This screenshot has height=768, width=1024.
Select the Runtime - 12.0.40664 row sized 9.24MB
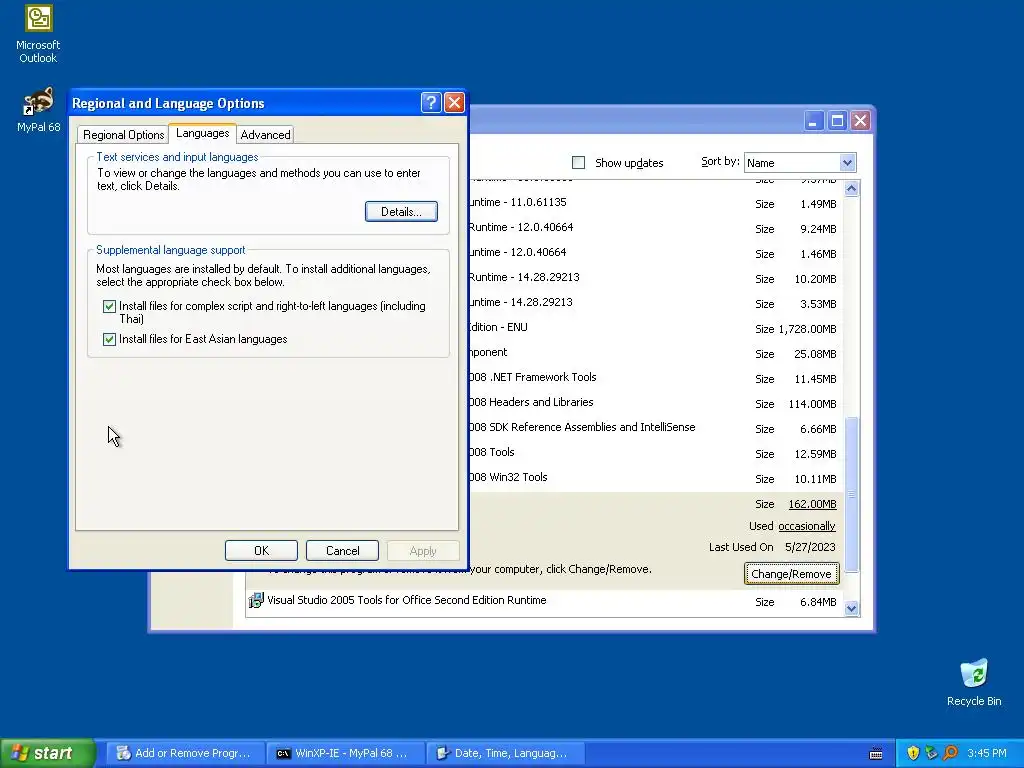(x=656, y=228)
